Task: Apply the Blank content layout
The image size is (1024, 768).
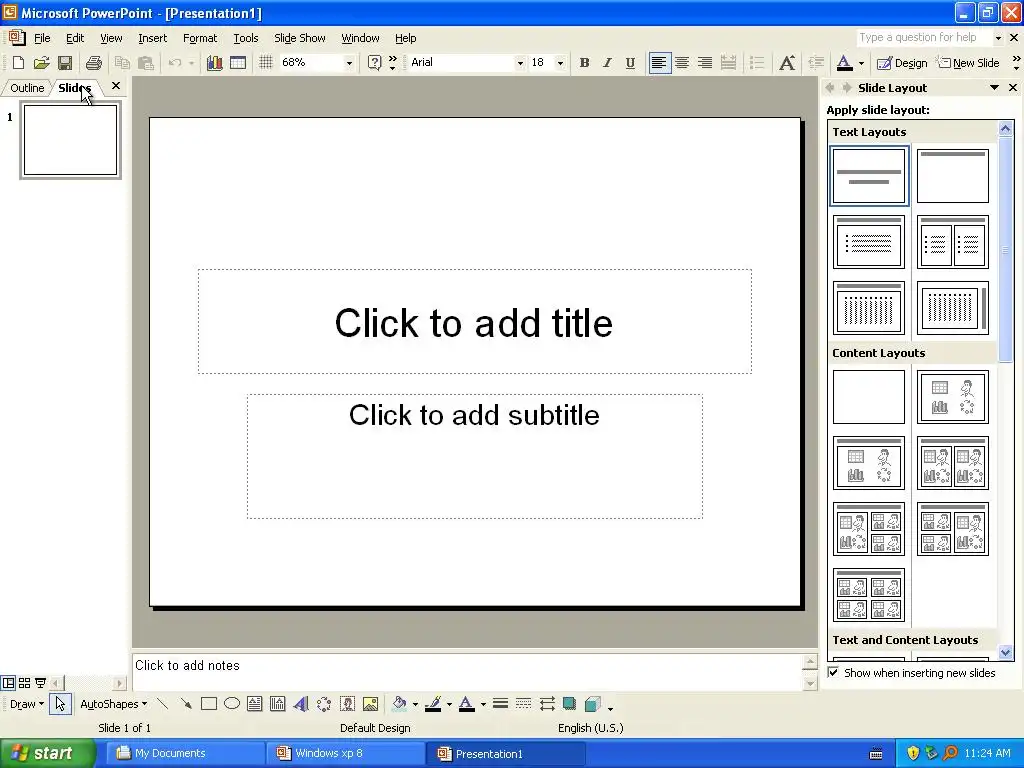Action: (869, 397)
